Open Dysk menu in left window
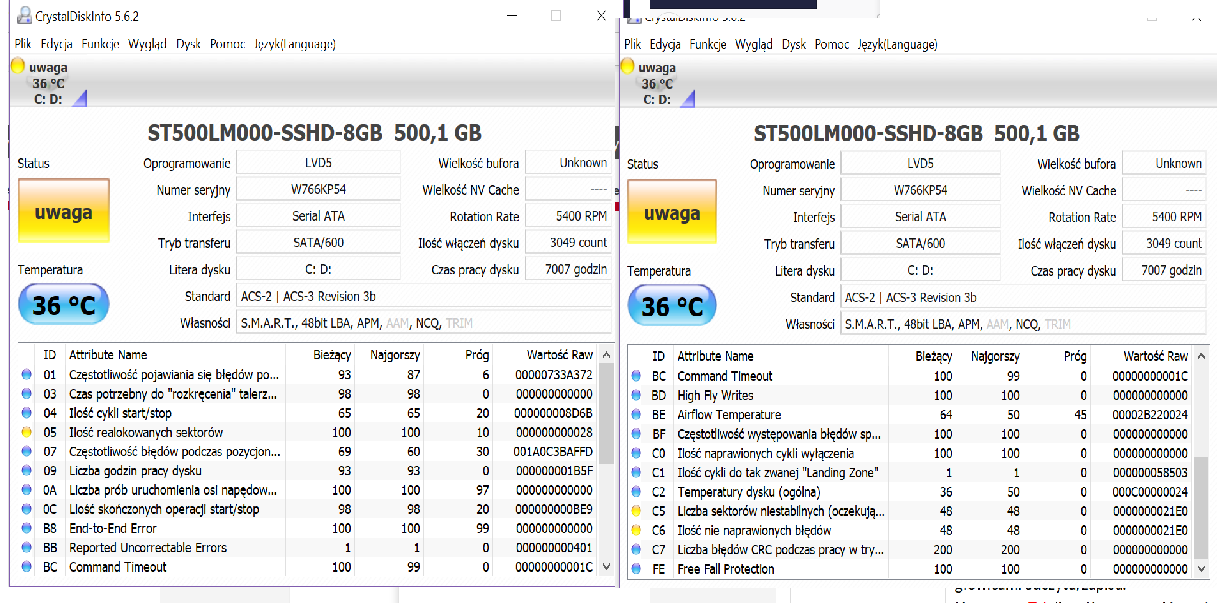 tap(188, 44)
